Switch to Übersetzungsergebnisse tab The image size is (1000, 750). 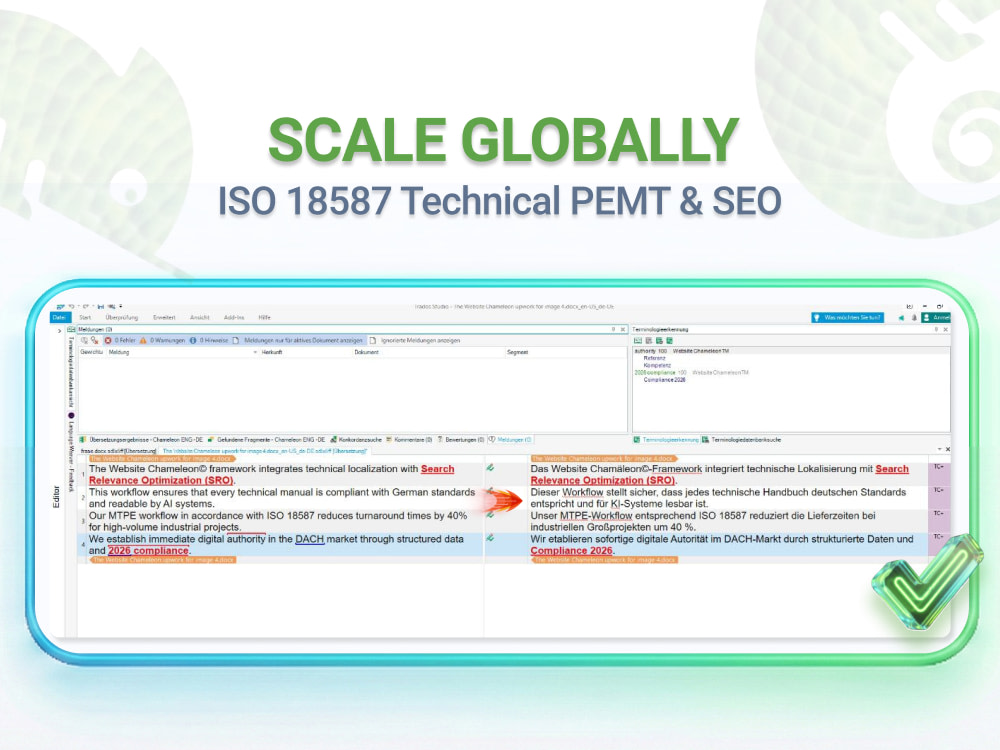pos(141,439)
